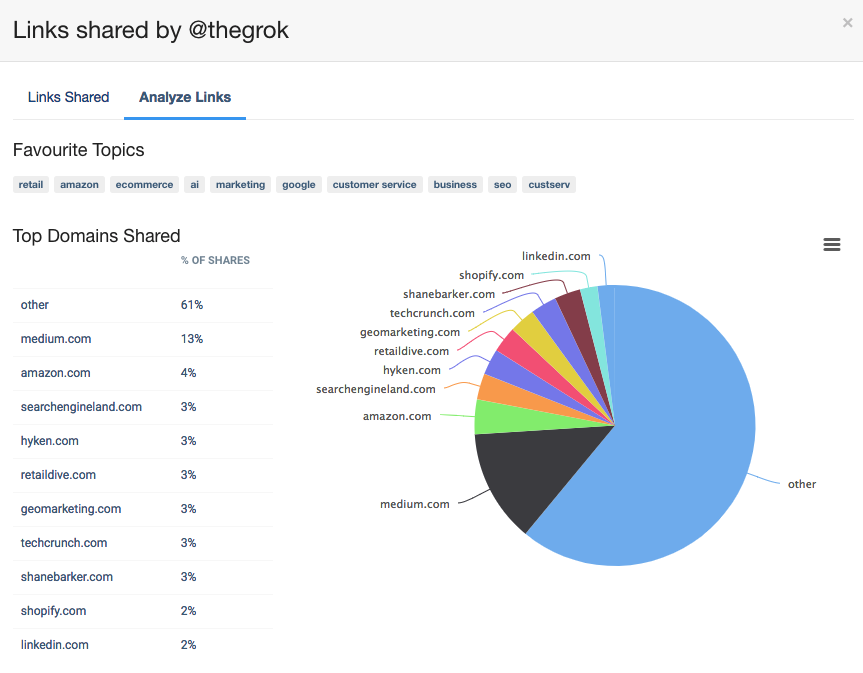The width and height of the screenshot is (863, 673).
Task: Select the seo topic tag
Action: pyautogui.click(x=502, y=184)
